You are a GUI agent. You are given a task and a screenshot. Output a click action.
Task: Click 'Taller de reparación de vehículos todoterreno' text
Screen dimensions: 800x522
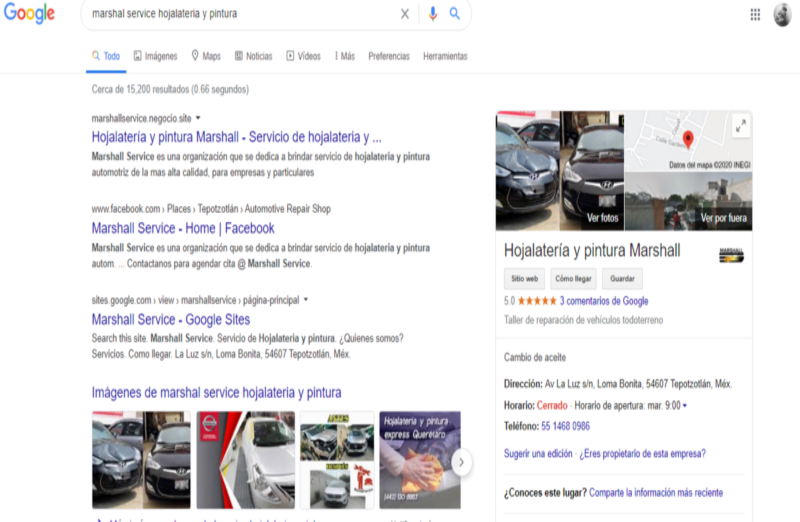click(584, 320)
